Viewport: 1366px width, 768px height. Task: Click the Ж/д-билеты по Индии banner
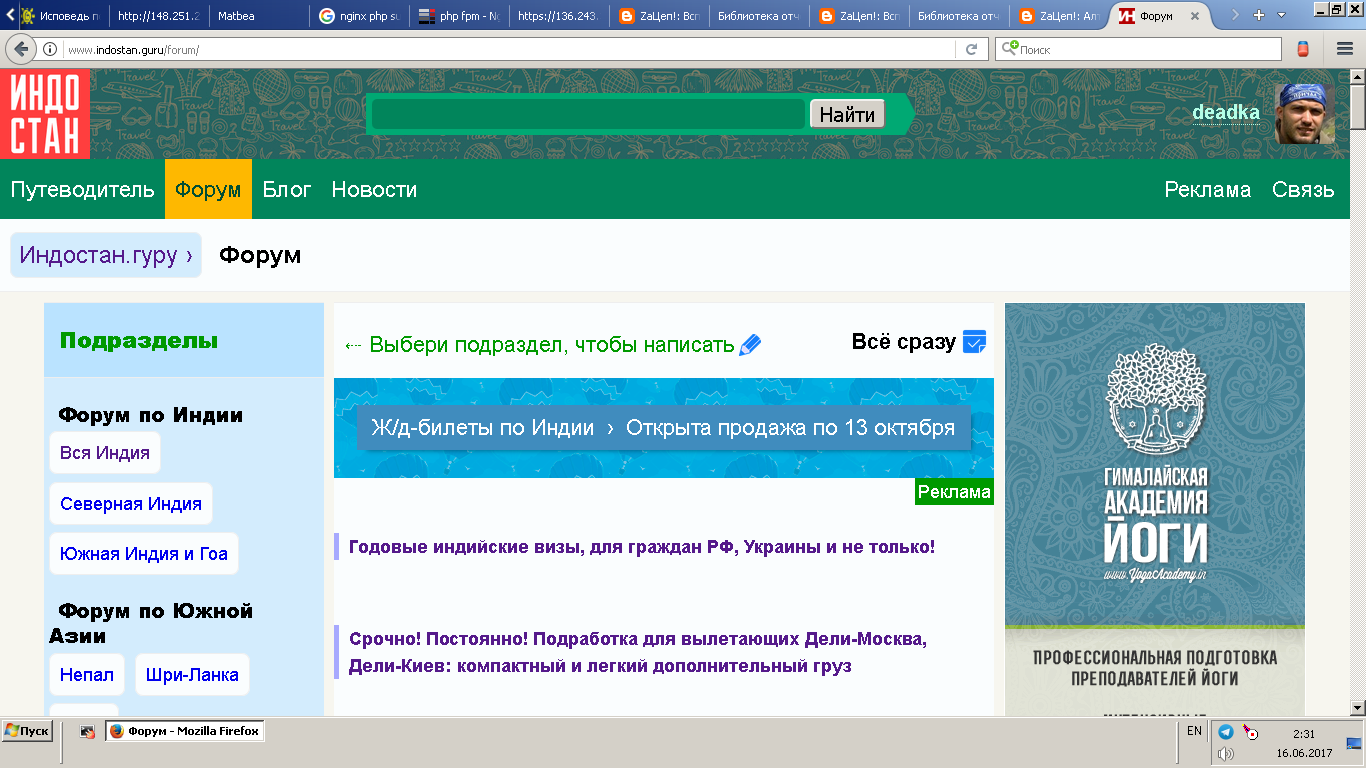[x=663, y=428]
